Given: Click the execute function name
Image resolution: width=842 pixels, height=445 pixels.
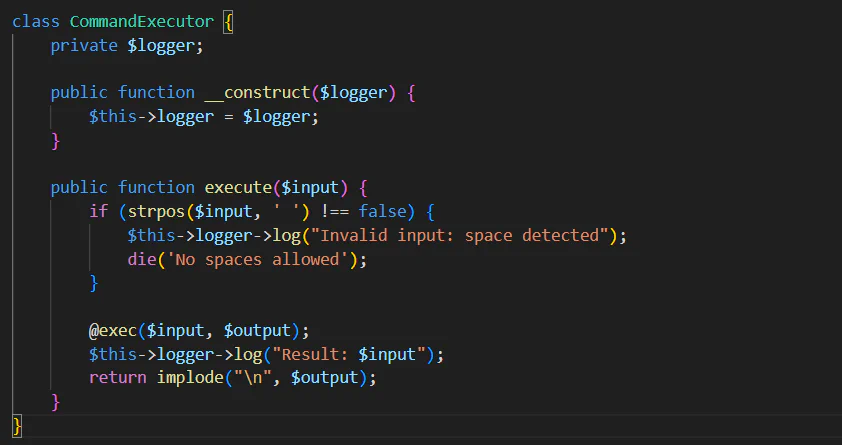Looking at the screenshot, I should (238, 188).
